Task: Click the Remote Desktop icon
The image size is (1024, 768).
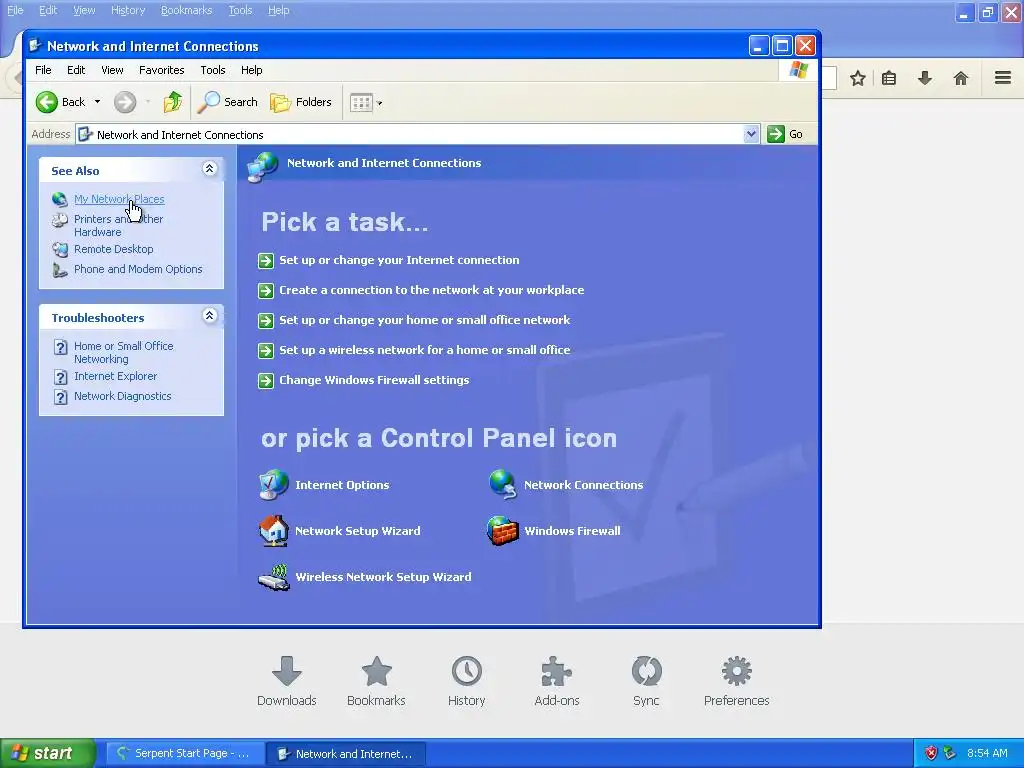Action: tap(59, 249)
